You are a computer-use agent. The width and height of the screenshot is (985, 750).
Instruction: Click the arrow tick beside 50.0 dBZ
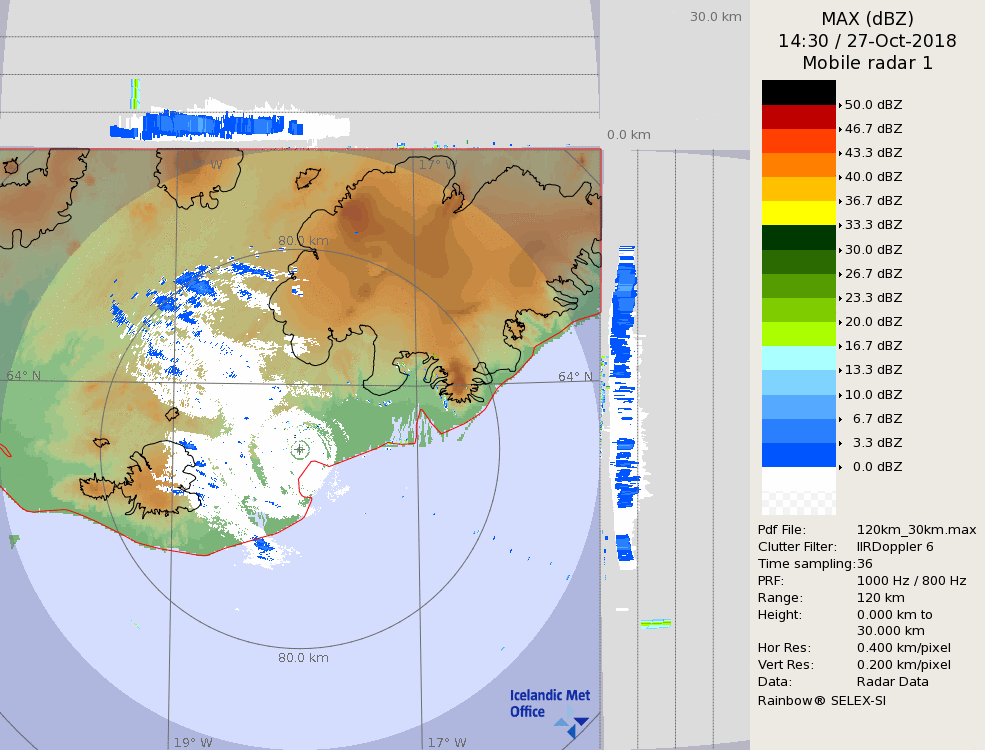coord(840,105)
